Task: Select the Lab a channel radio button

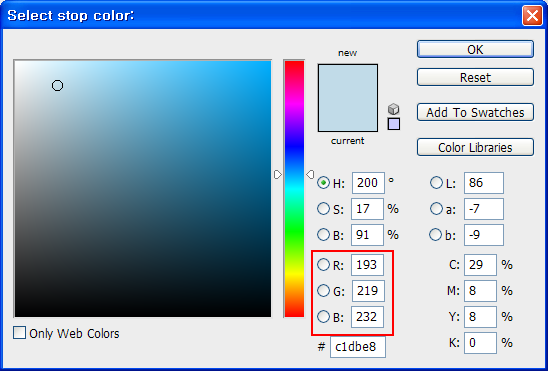Action: (x=436, y=209)
